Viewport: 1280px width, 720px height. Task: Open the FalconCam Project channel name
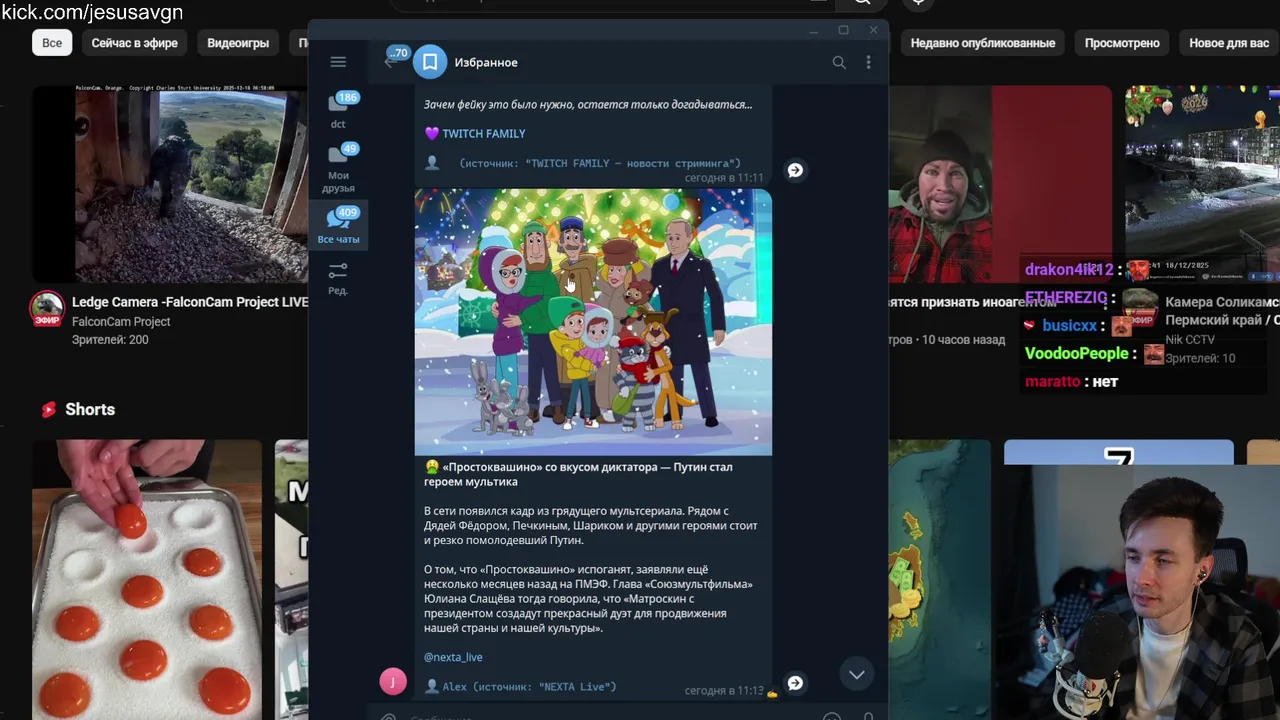(x=121, y=322)
